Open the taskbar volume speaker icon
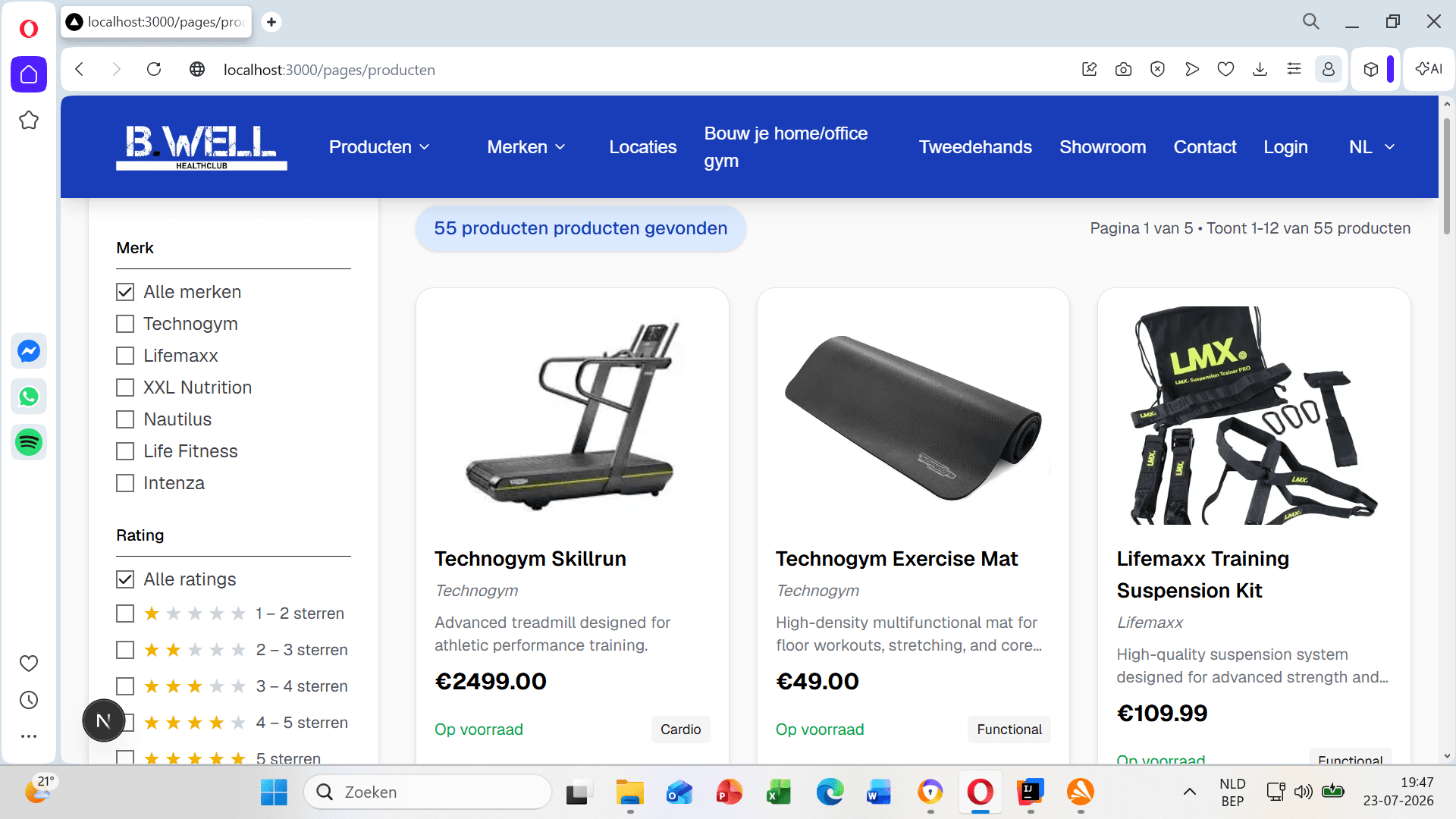Screen dimensions: 1456x819 click(x=1303, y=792)
